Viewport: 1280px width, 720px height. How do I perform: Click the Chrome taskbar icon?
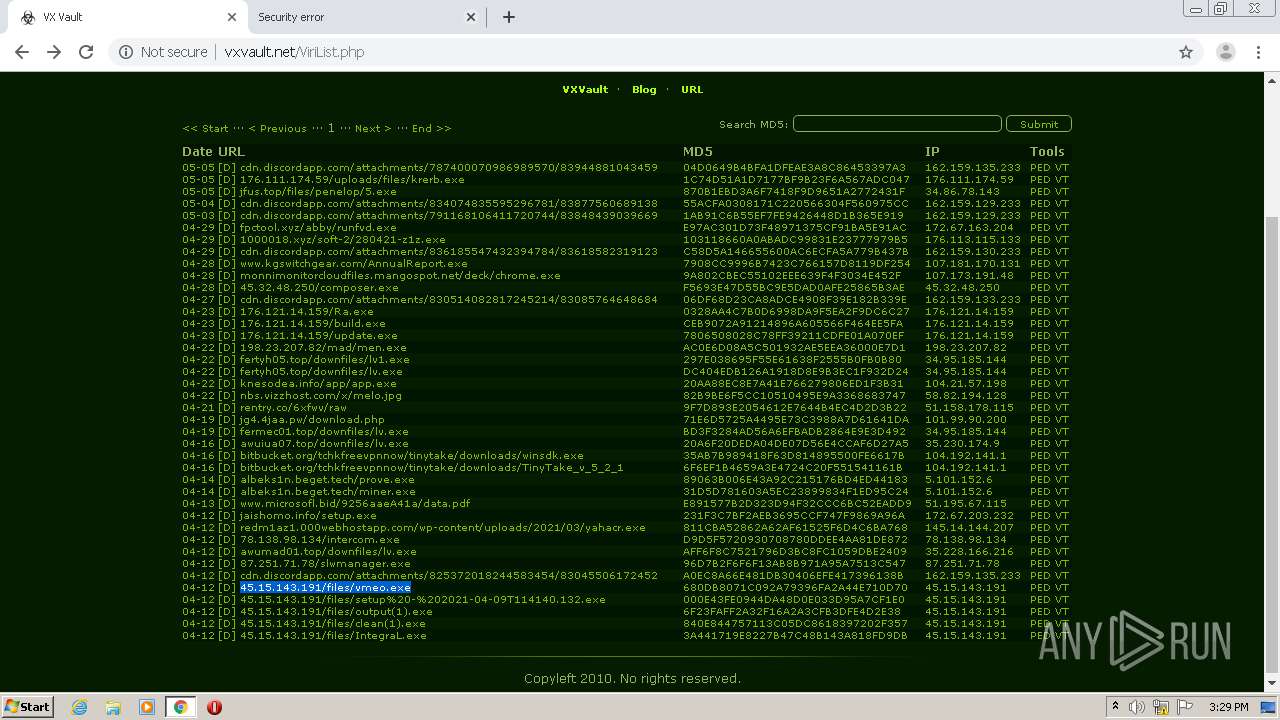click(180, 707)
